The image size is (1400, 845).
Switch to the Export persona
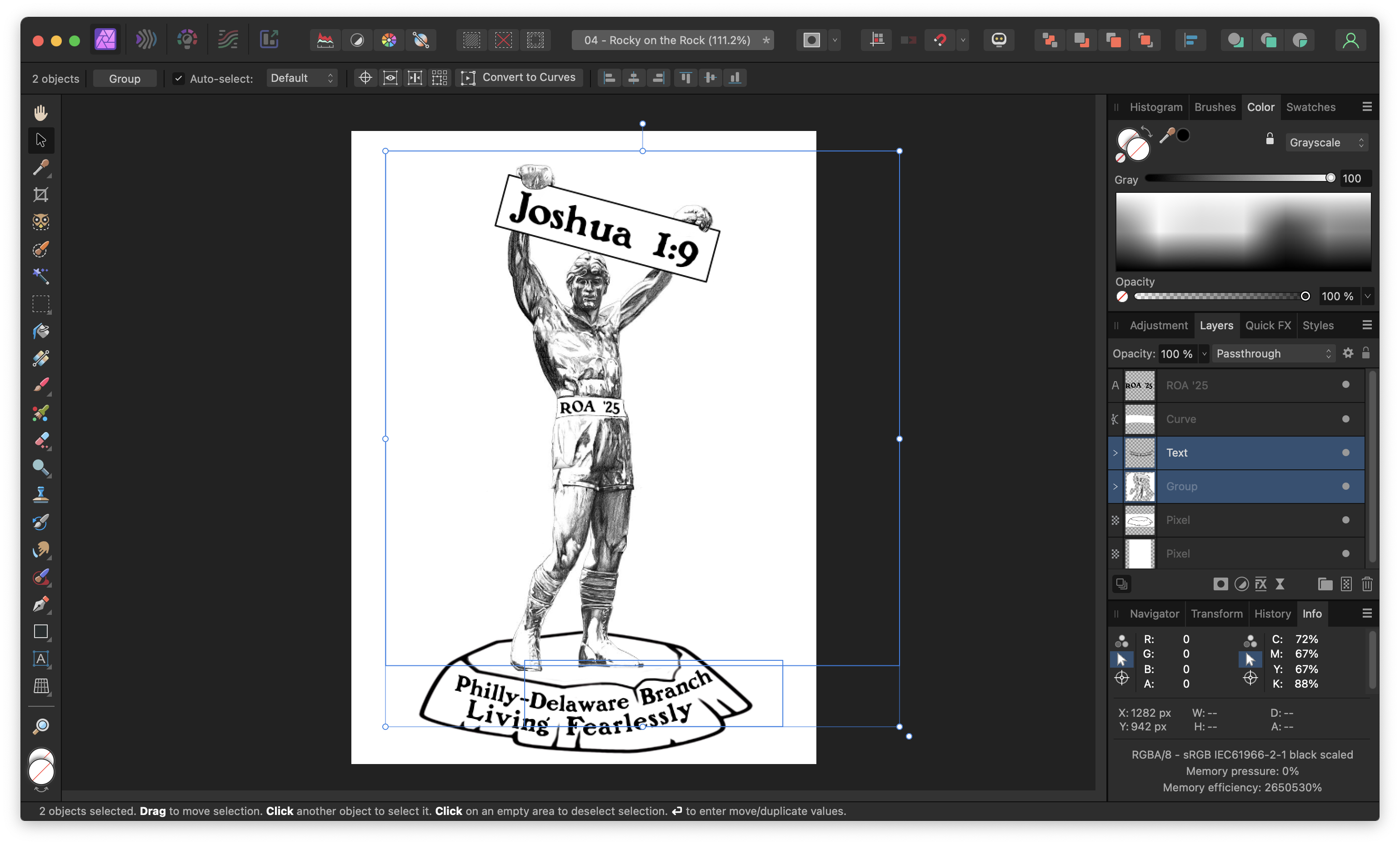(269, 40)
